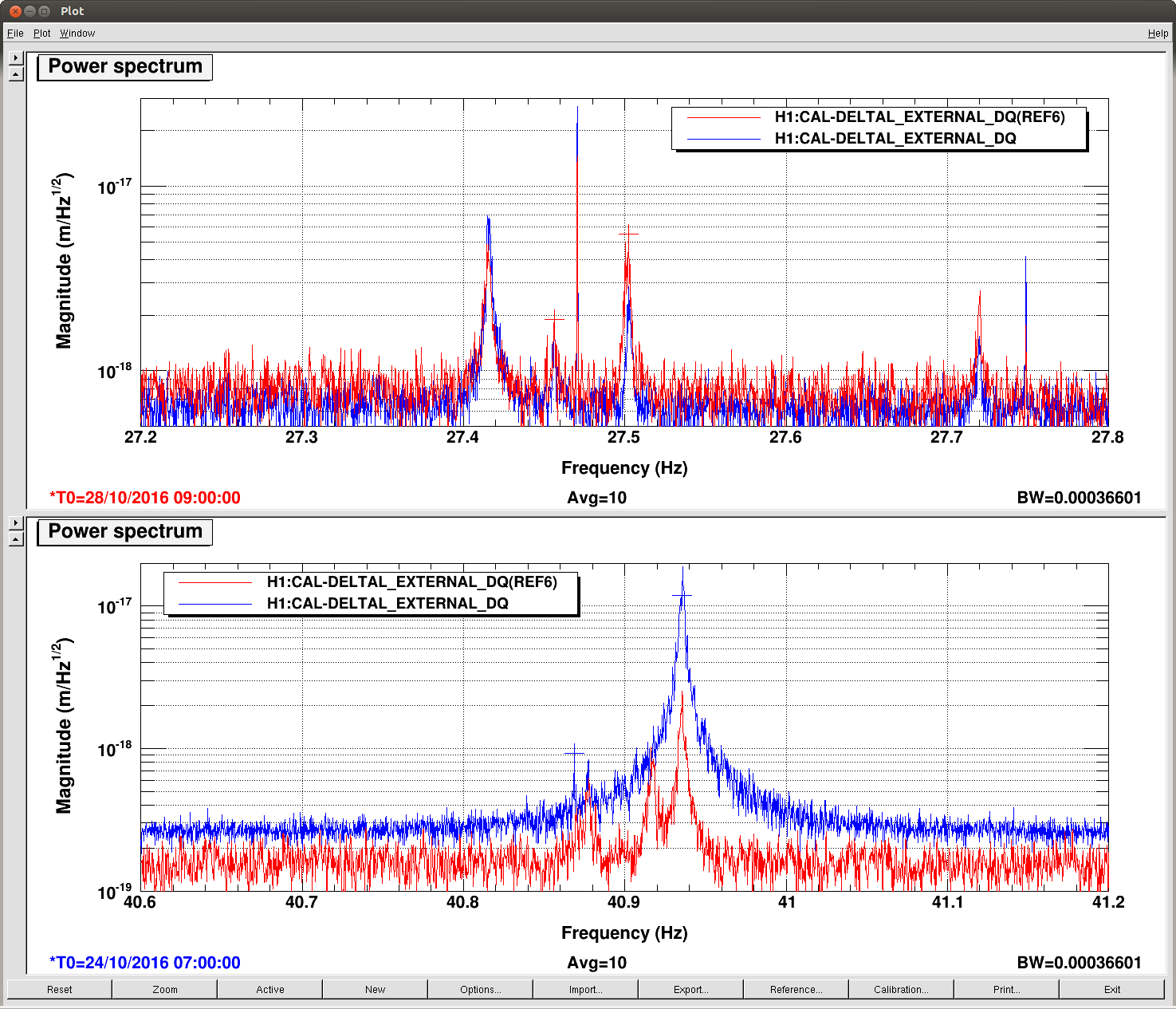Viewport: 1176px width, 1009px height.
Task: Click the top plot BW=0.00036601 label
Action: [1080, 498]
